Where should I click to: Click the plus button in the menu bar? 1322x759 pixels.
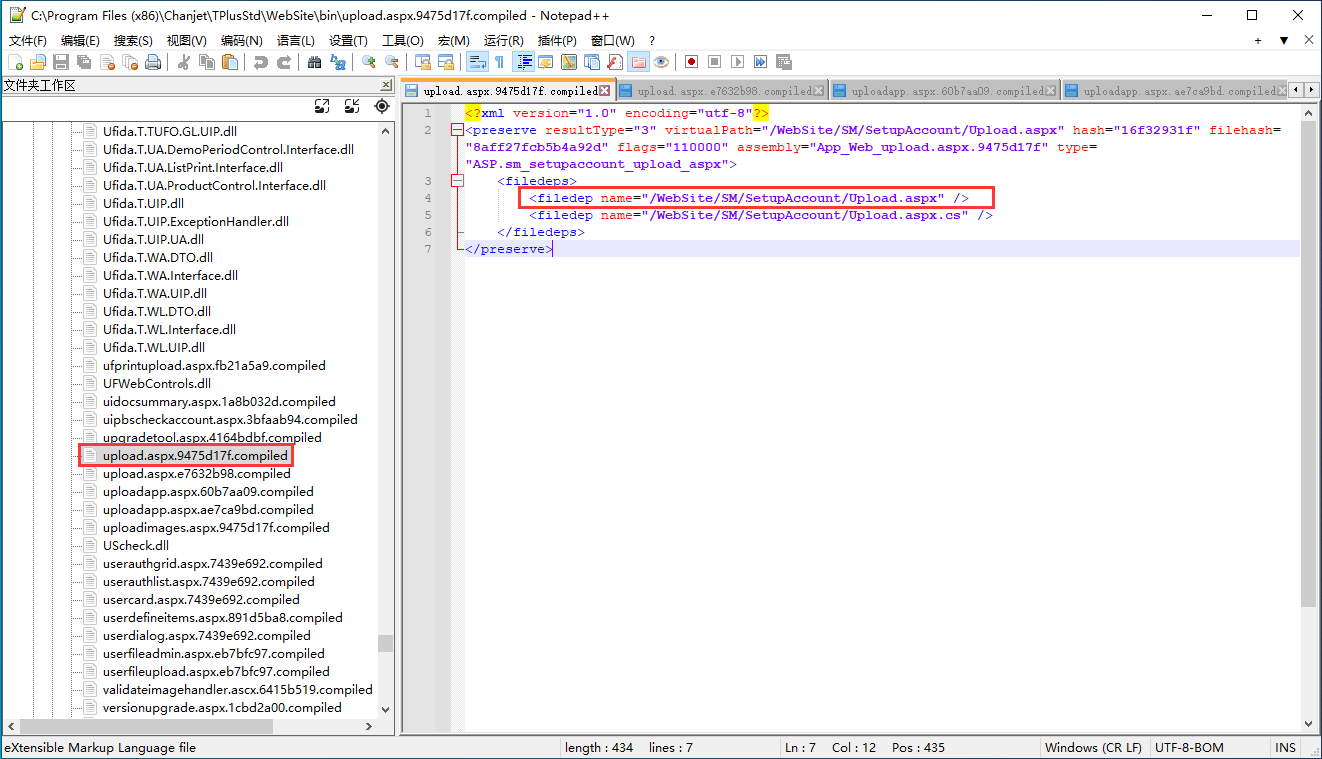click(1258, 41)
